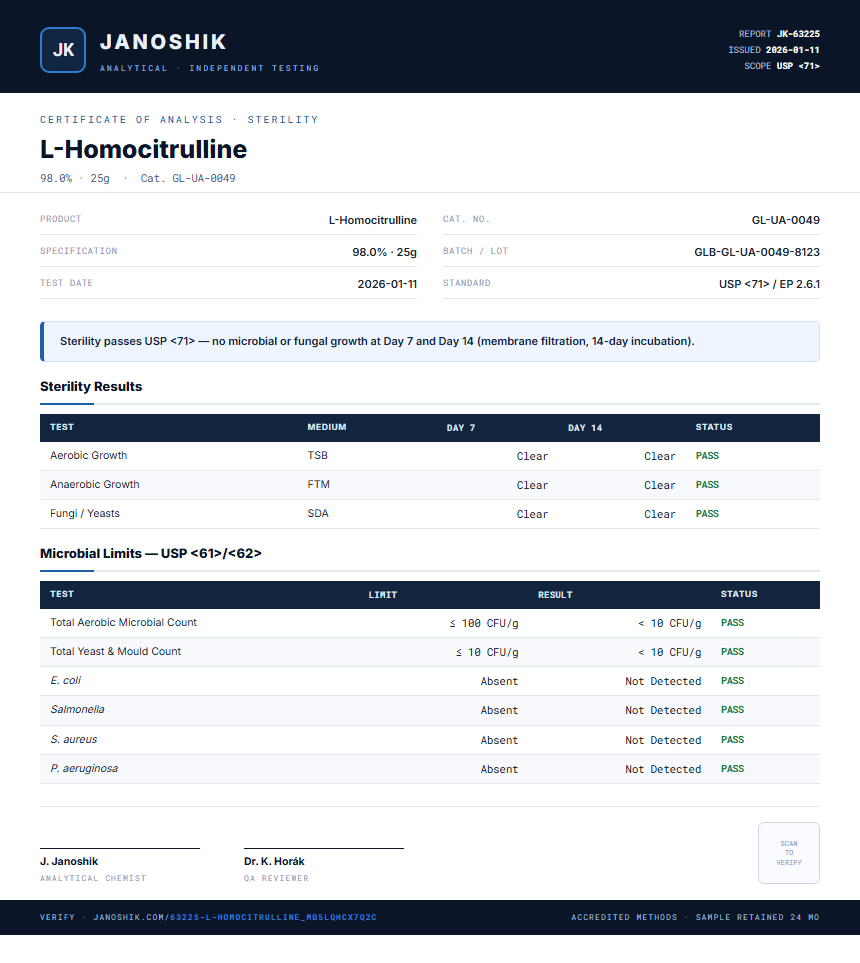The width and height of the screenshot is (860, 963).
Task: Click the J. Janoshik signature name
Action: coord(69,862)
